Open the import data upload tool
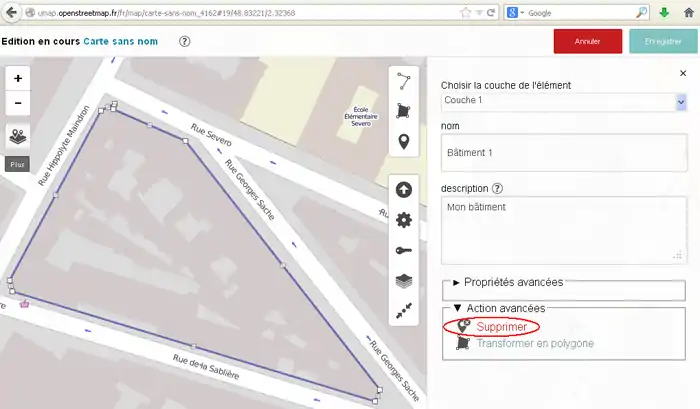Image resolution: width=700 pixels, height=409 pixels. (404, 190)
